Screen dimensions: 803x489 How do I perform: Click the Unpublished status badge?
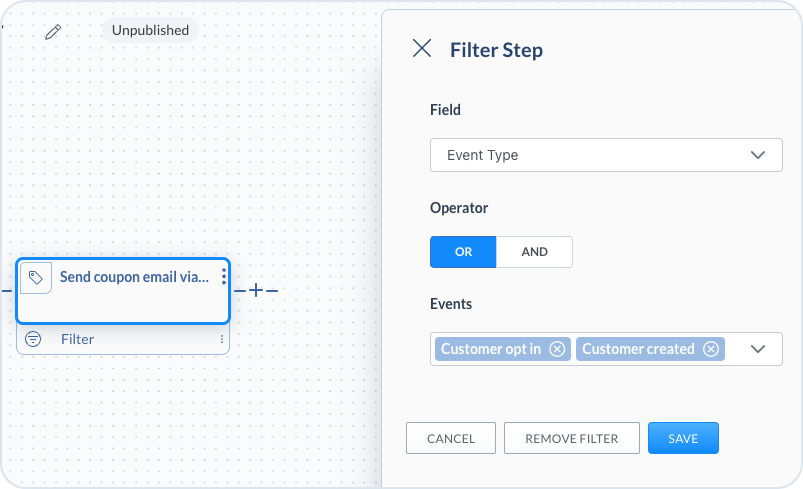coord(150,30)
